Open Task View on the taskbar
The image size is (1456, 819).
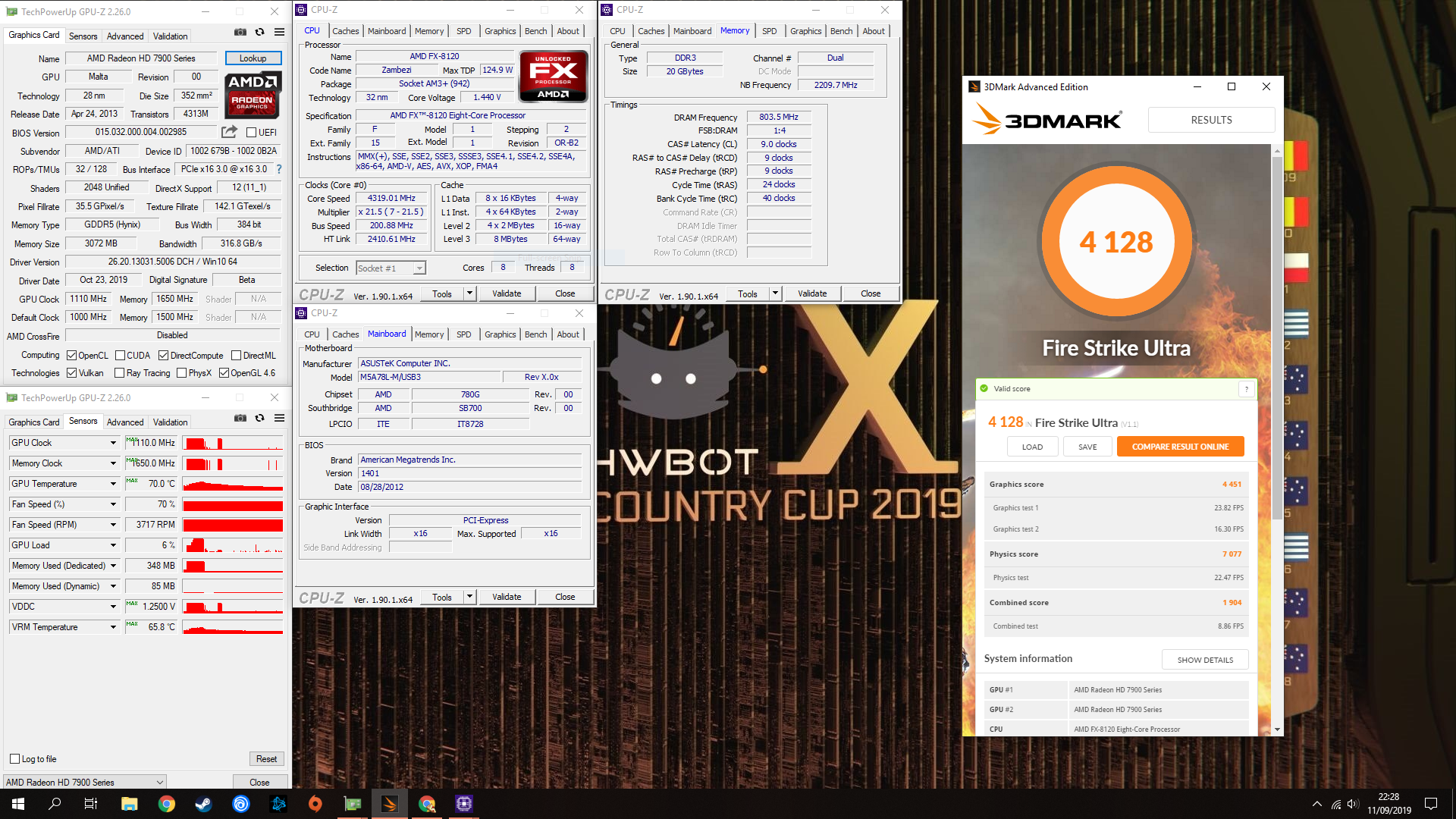pos(91,804)
